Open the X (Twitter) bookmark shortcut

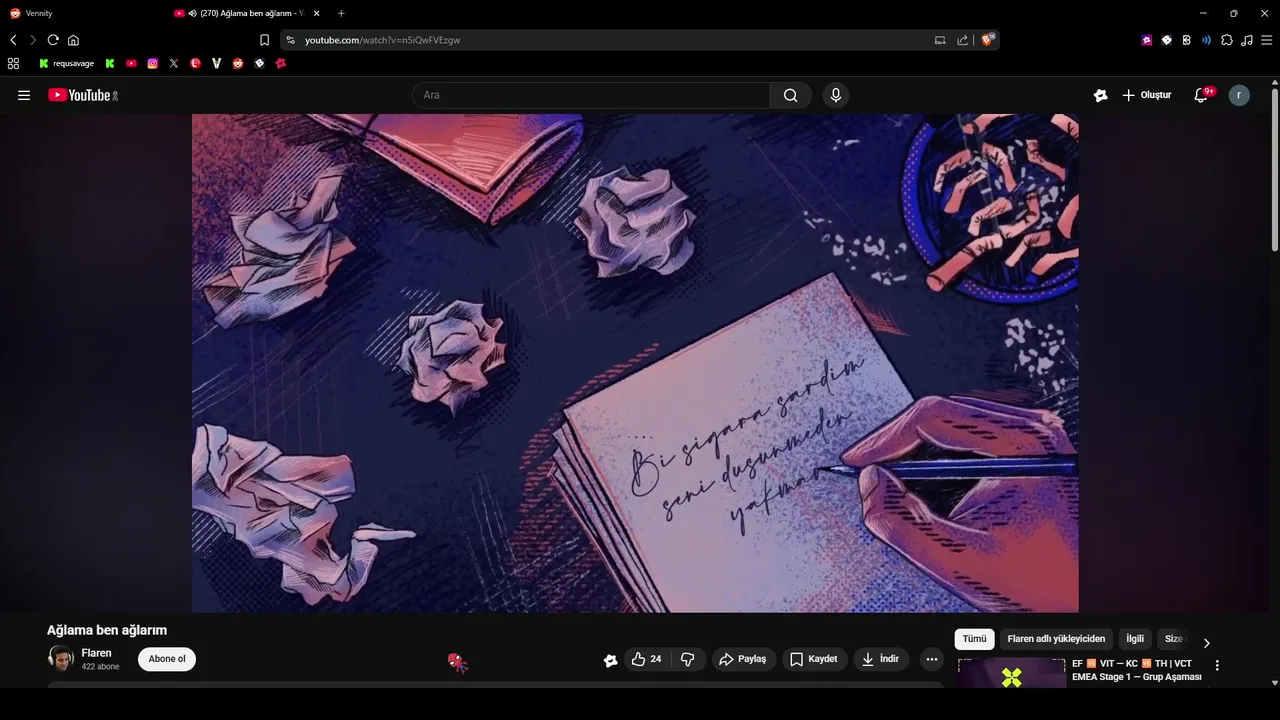coord(174,63)
